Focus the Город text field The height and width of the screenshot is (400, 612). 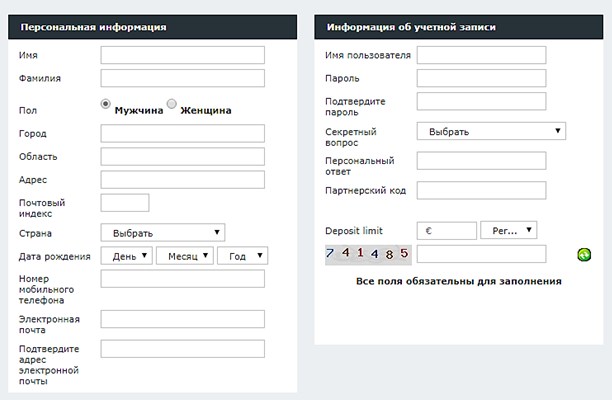tap(182, 133)
